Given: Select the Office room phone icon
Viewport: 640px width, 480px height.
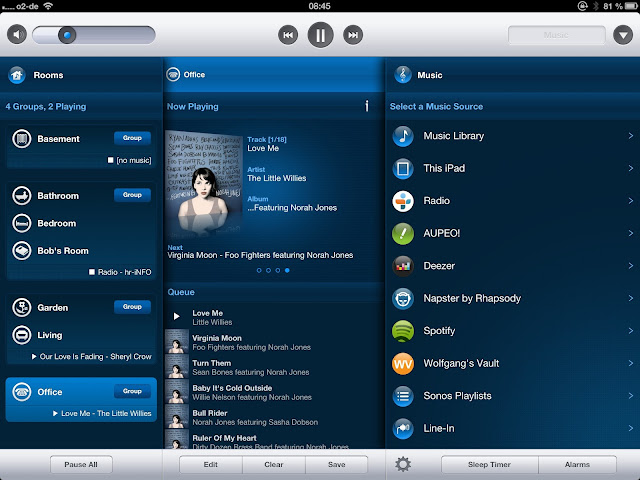Looking at the screenshot, I should [x=22, y=392].
